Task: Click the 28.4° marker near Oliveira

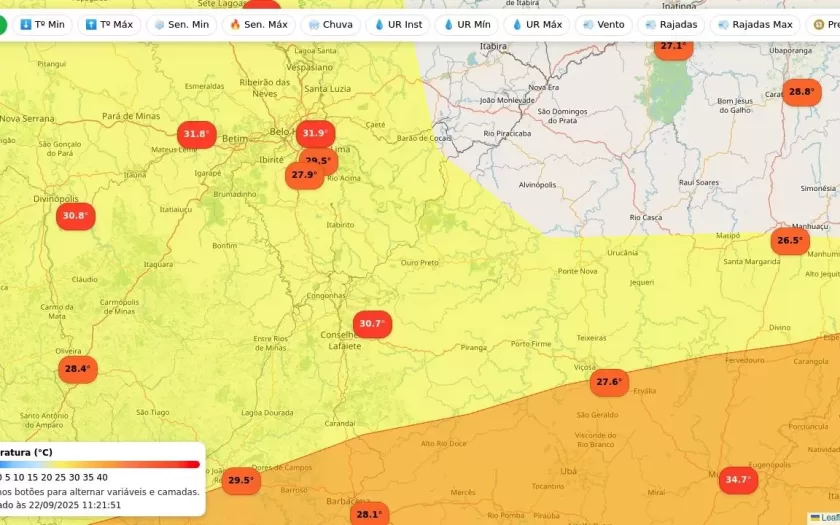Action: pos(77,369)
